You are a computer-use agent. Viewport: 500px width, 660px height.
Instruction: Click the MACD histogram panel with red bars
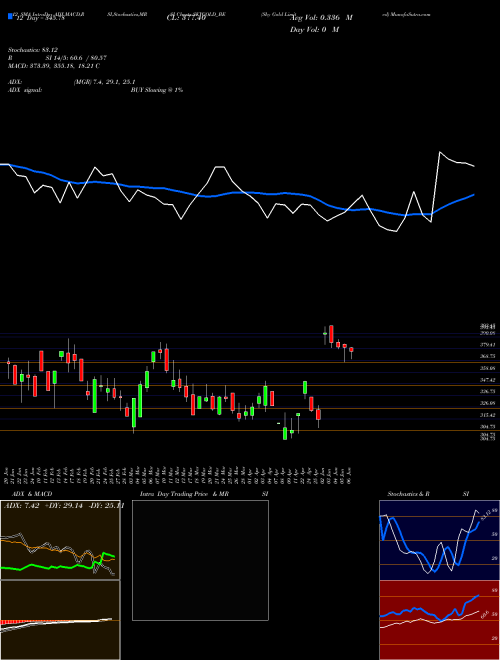(x=60, y=620)
